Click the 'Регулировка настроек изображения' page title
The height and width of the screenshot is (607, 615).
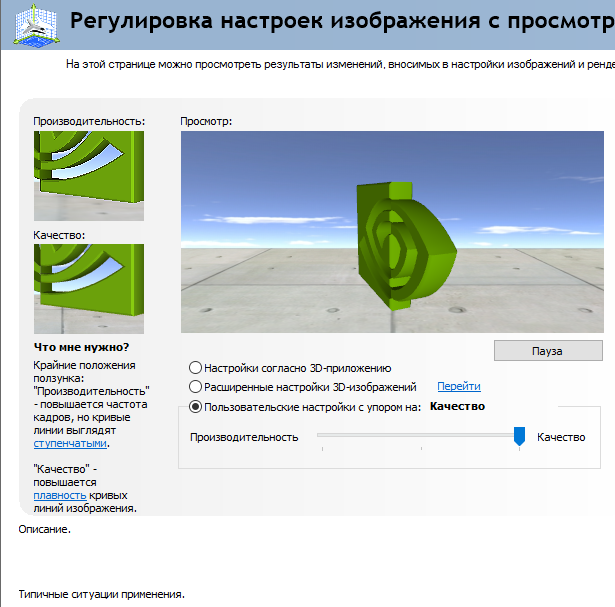click(x=275, y=20)
